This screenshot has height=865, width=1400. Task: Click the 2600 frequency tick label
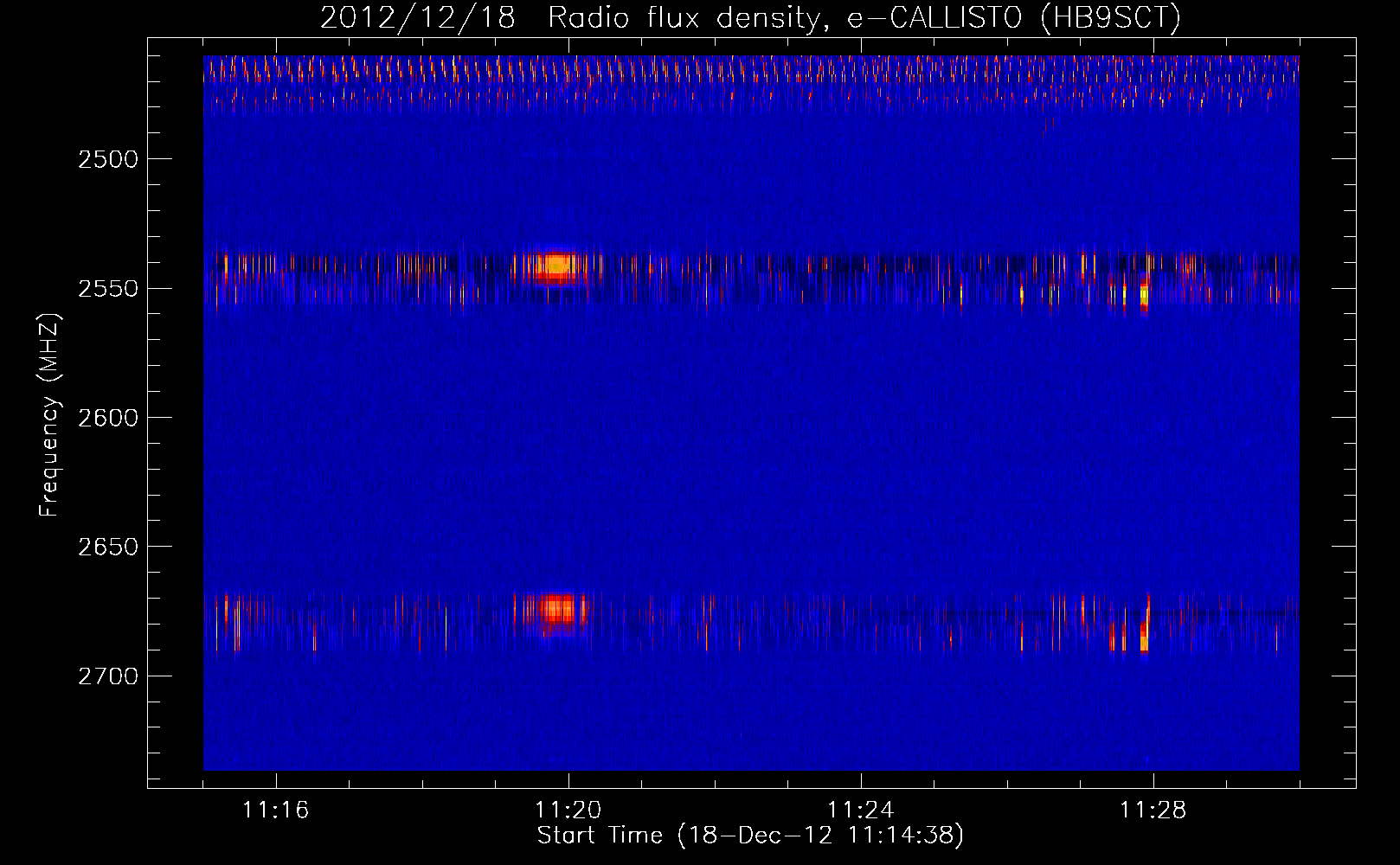click(108, 418)
